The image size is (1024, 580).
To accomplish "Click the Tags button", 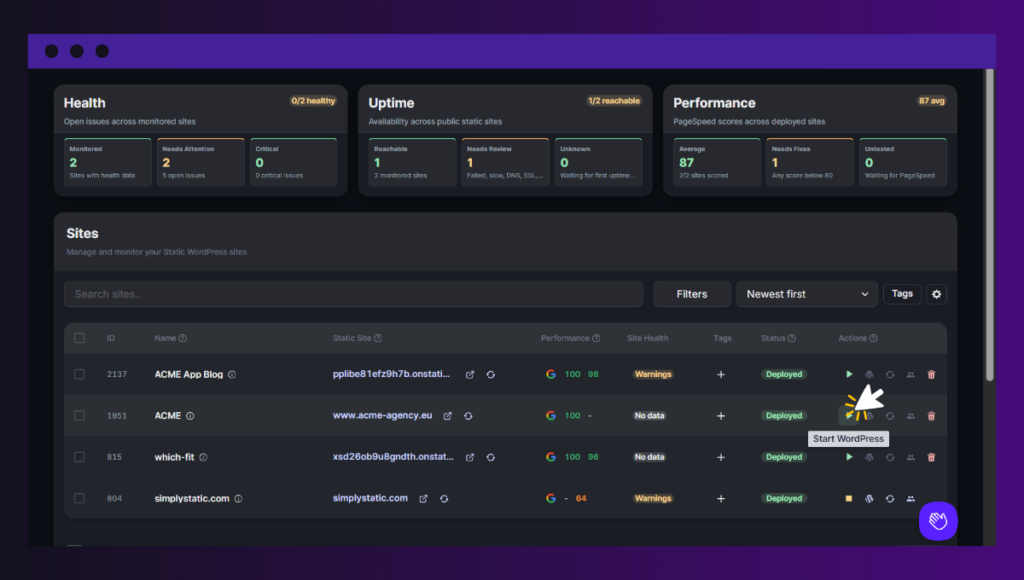I will tap(902, 294).
